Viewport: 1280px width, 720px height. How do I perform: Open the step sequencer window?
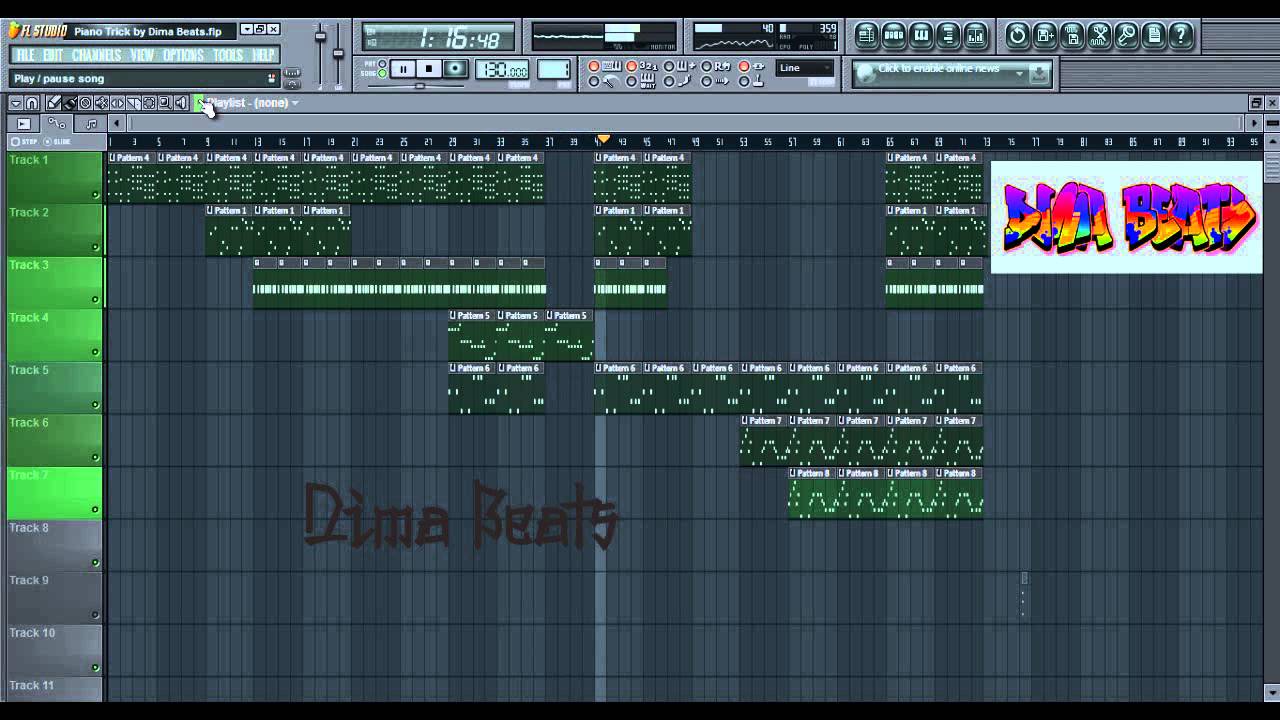pos(894,36)
